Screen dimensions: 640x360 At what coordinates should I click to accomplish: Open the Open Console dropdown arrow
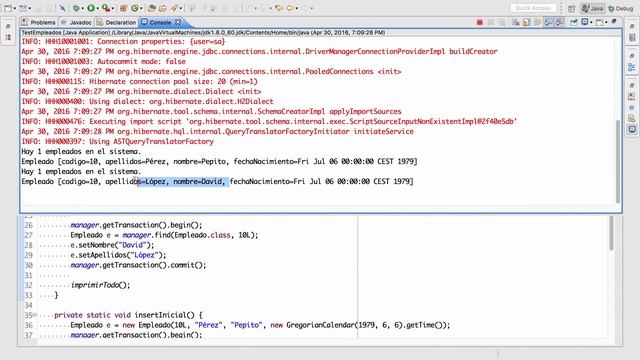(606, 22)
